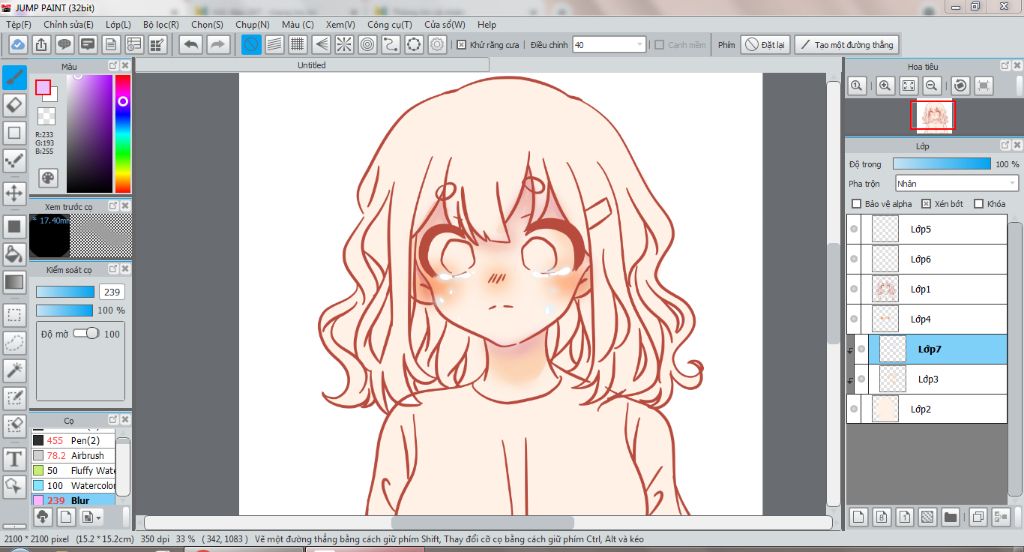1024x552 pixels.
Task: Add a new layer in the Lớp panel
Action: click(858, 517)
